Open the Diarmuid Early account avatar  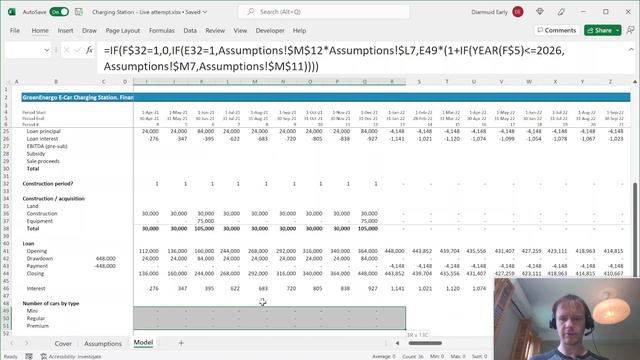point(518,12)
